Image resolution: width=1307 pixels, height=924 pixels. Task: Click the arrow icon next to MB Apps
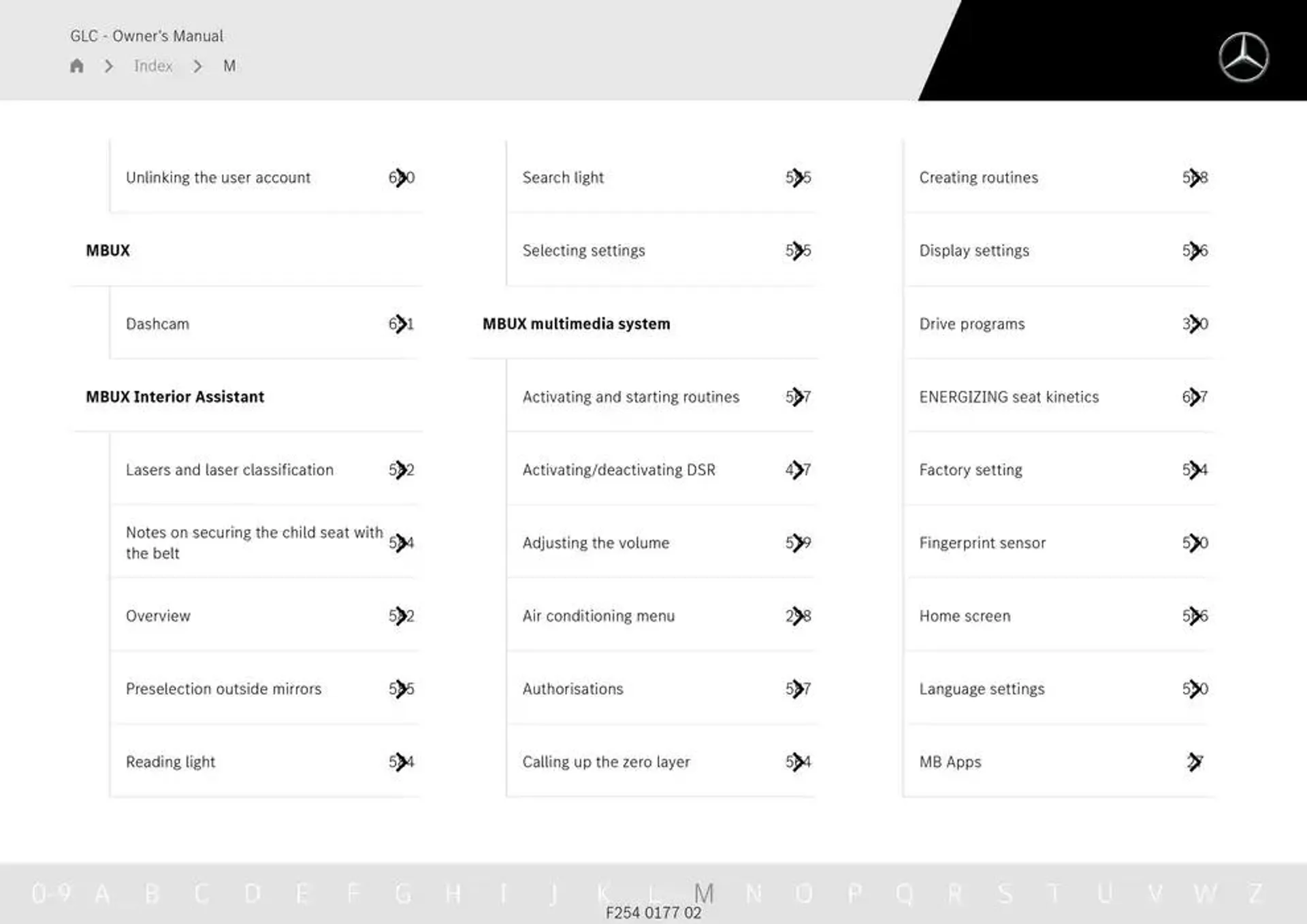click(1195, 761)
